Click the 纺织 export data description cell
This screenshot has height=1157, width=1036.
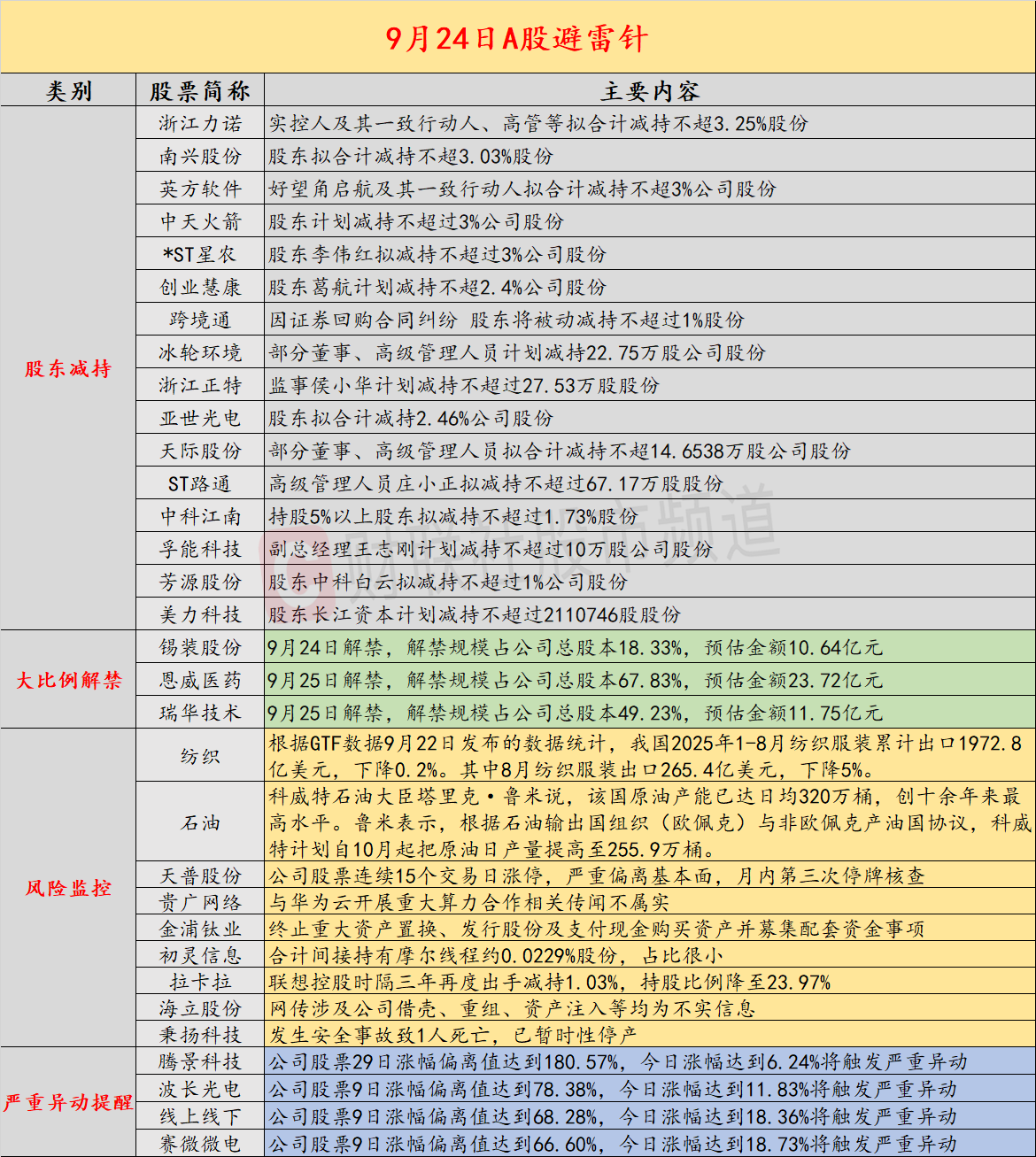click(x=649, y=757)
